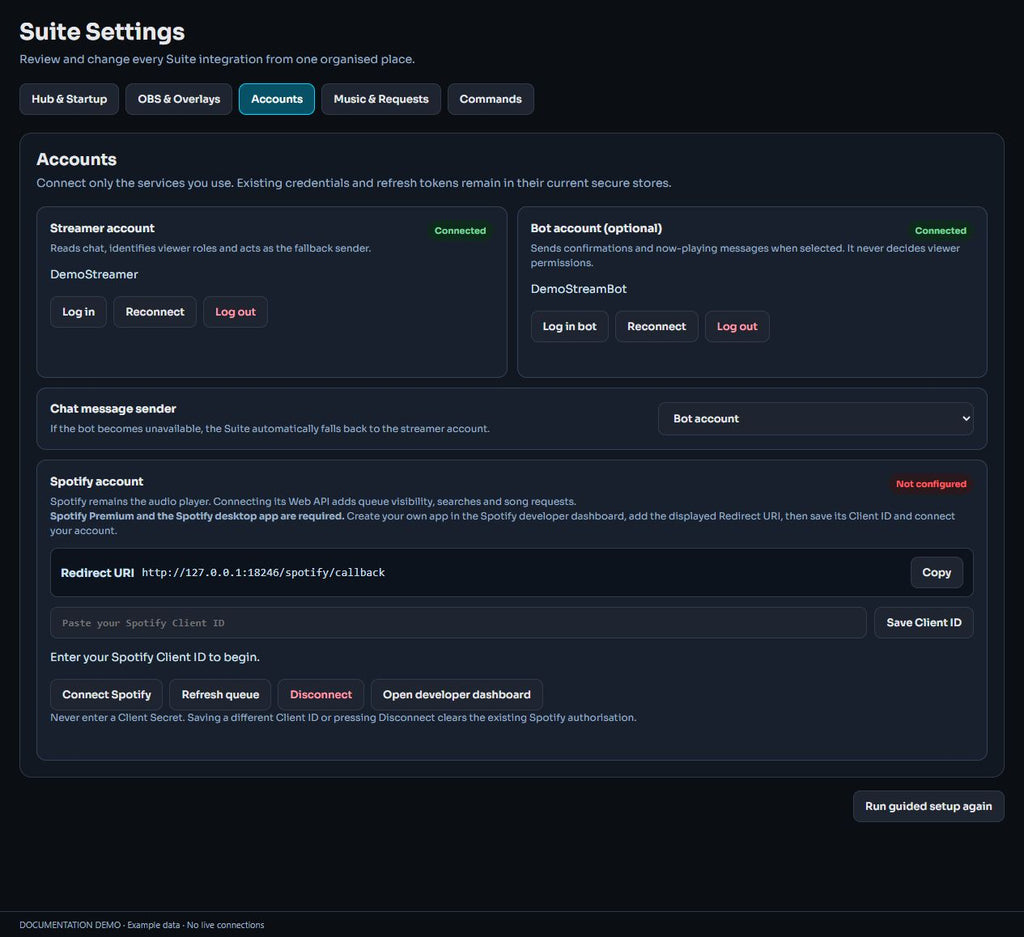Select the Accounts tab
This screenshot has height=937, width=1024.
point(277,99)
